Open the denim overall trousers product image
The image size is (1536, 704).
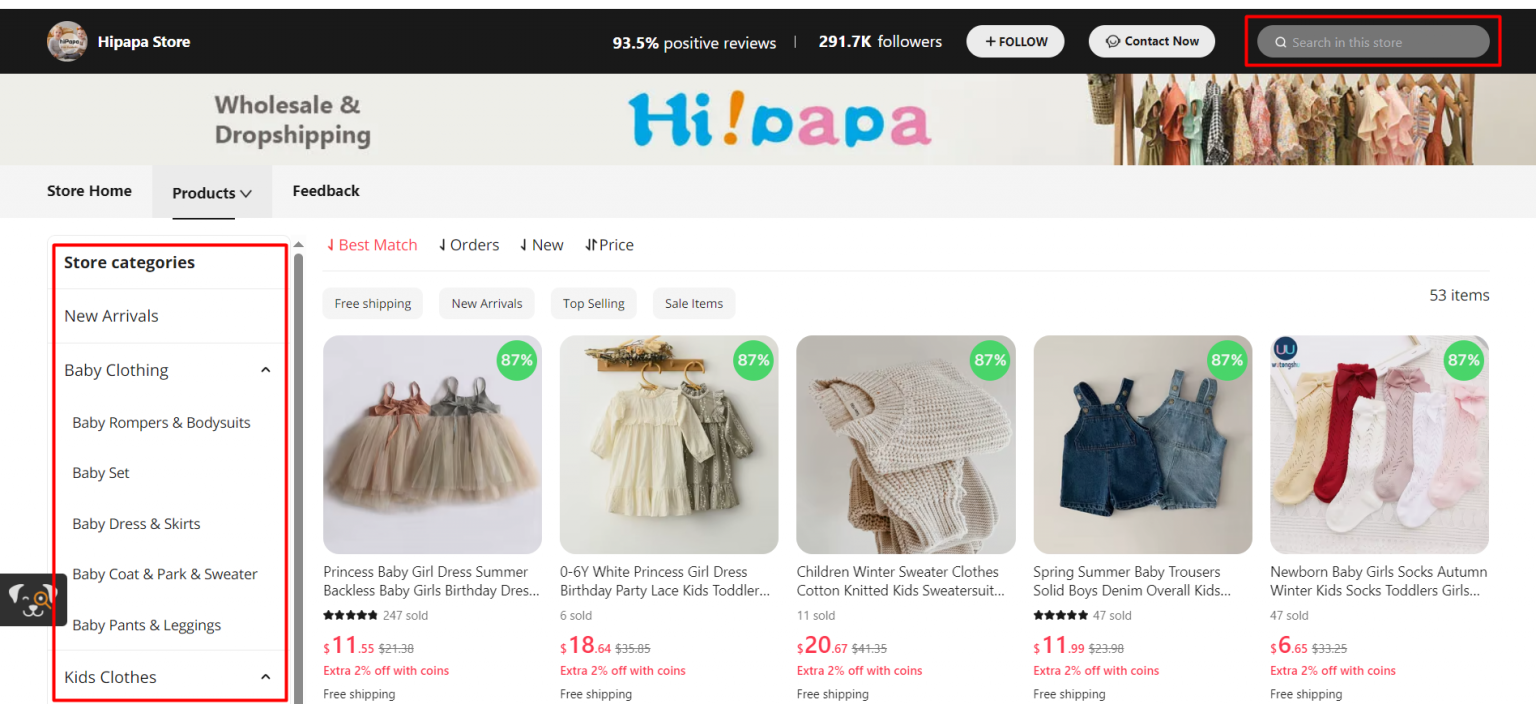[x=1142, y=444]
